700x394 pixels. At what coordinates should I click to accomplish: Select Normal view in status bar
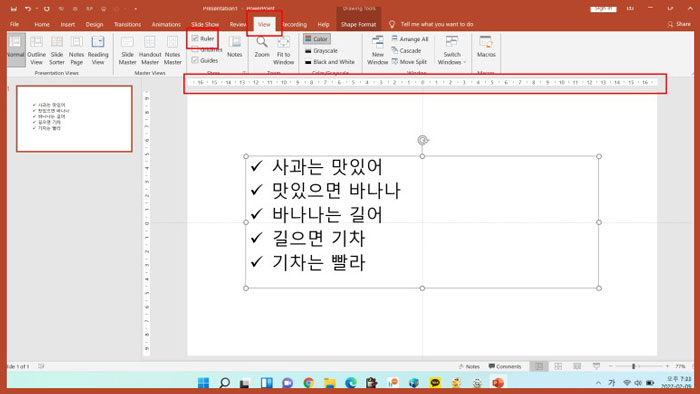539,366
